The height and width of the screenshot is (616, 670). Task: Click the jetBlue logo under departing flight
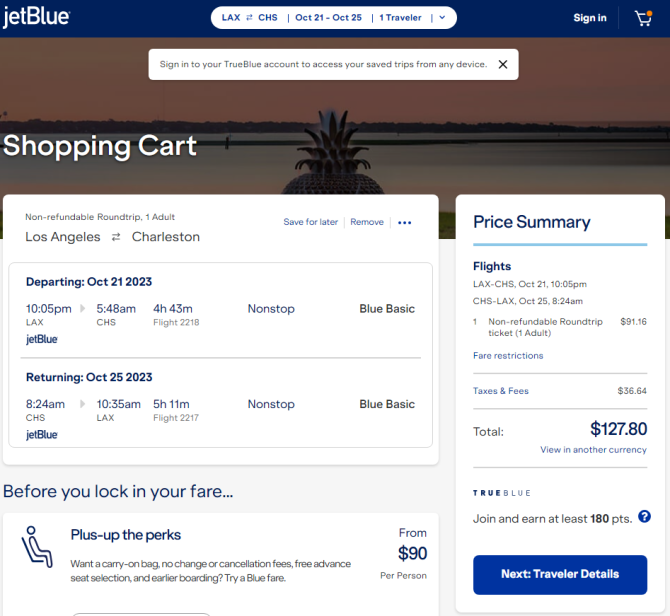pyautogui.click(x=41, y=340)
